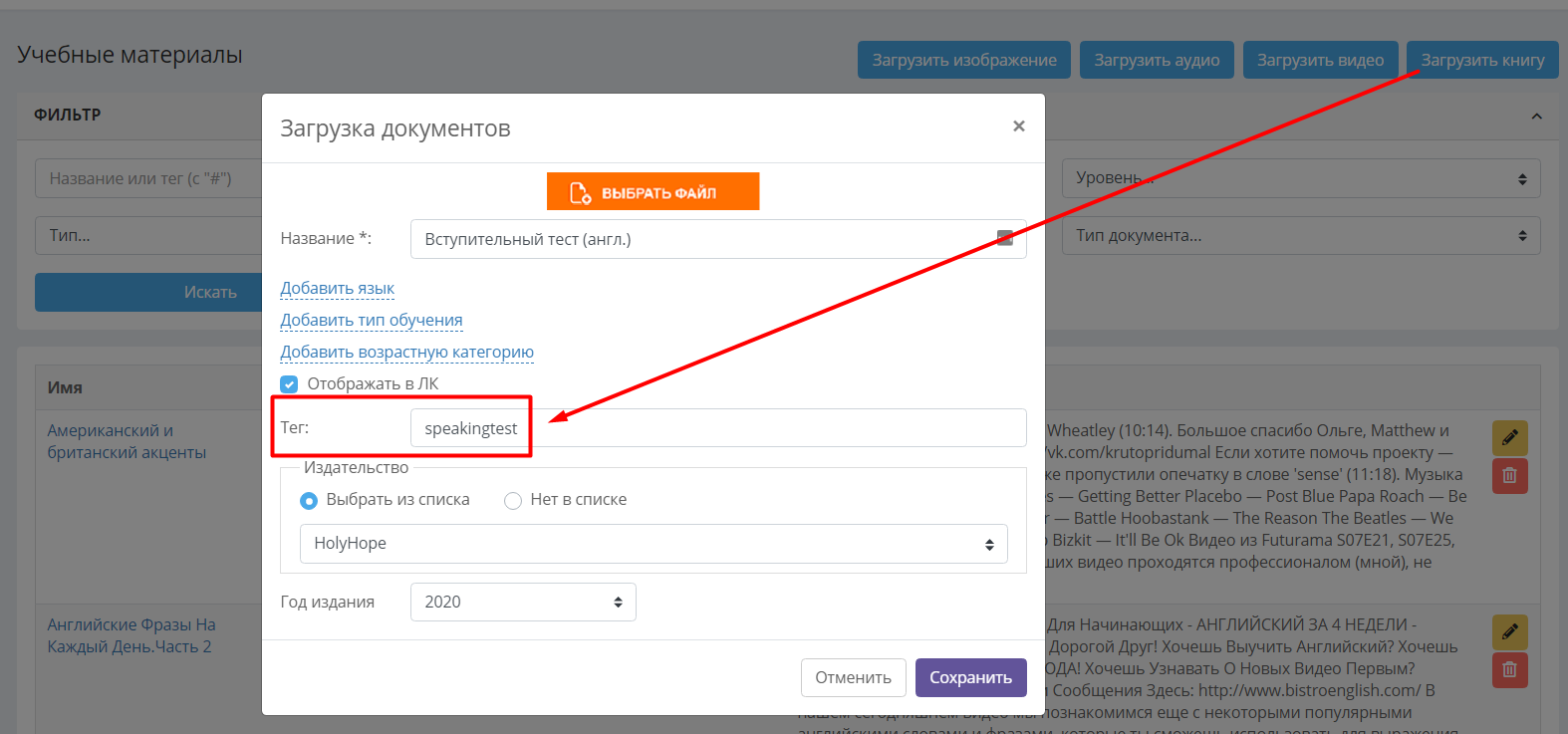Image resolution: width=1568 pixels, height=734 pixels.
Task: Open the Год издания 2020 dropdown
Action: point(523,602)
